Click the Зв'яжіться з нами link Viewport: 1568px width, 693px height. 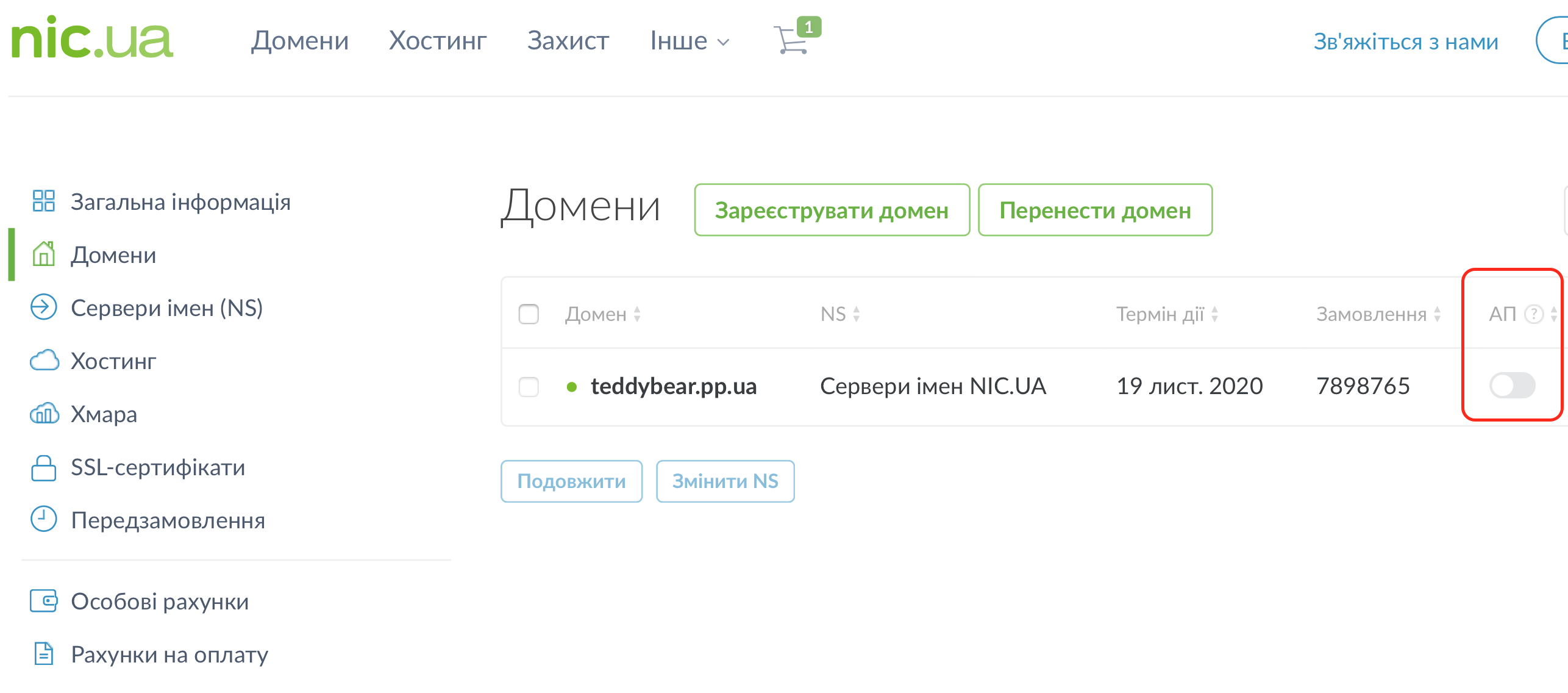1405,41
